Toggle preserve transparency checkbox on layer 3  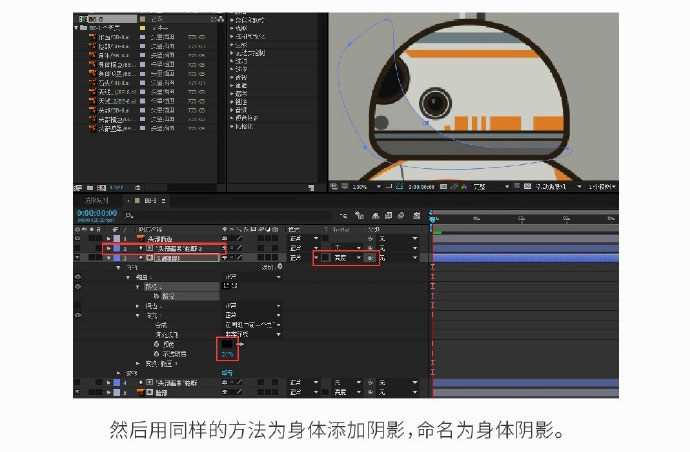[x=325, y=257]
